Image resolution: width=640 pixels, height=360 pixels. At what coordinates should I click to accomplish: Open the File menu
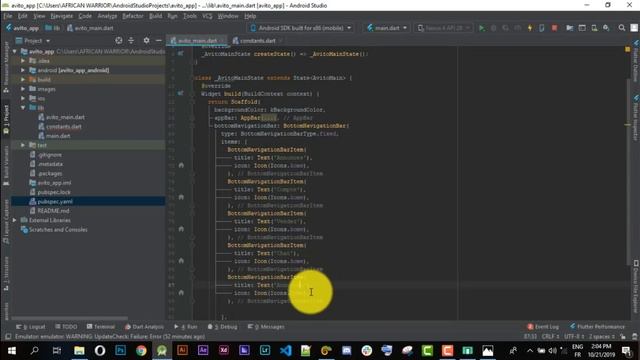[x=8, y=16]
